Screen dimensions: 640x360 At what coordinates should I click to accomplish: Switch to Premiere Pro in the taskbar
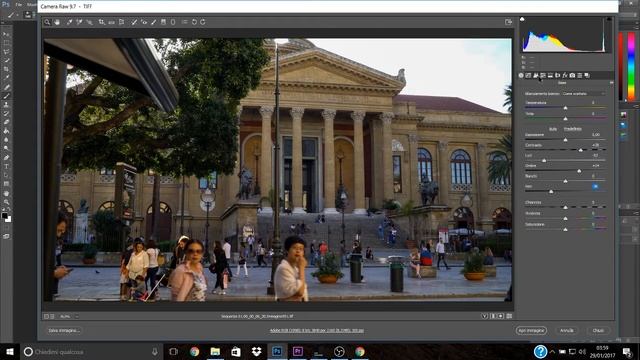298,351
